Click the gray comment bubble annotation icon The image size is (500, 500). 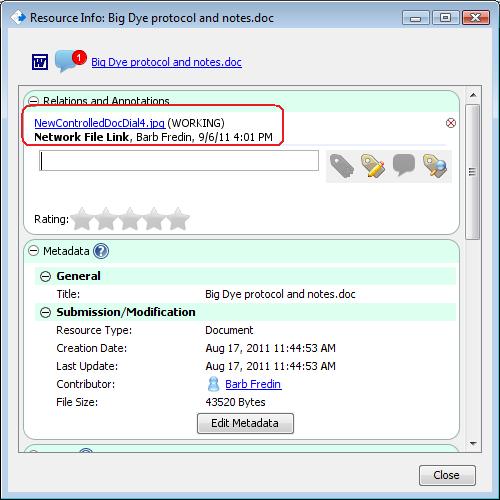[404, 165]
